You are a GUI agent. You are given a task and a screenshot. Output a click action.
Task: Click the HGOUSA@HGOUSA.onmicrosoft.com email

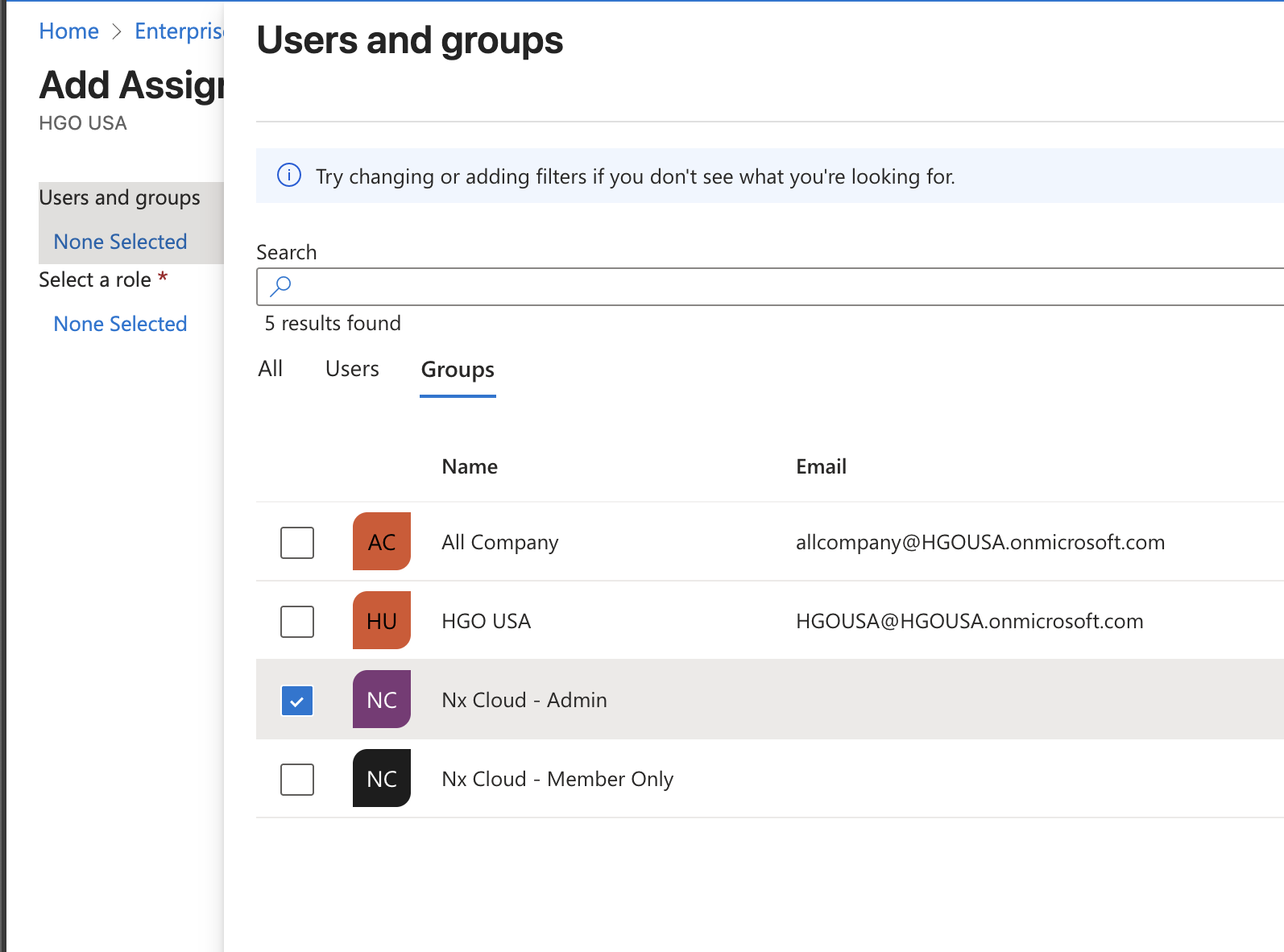969,621
